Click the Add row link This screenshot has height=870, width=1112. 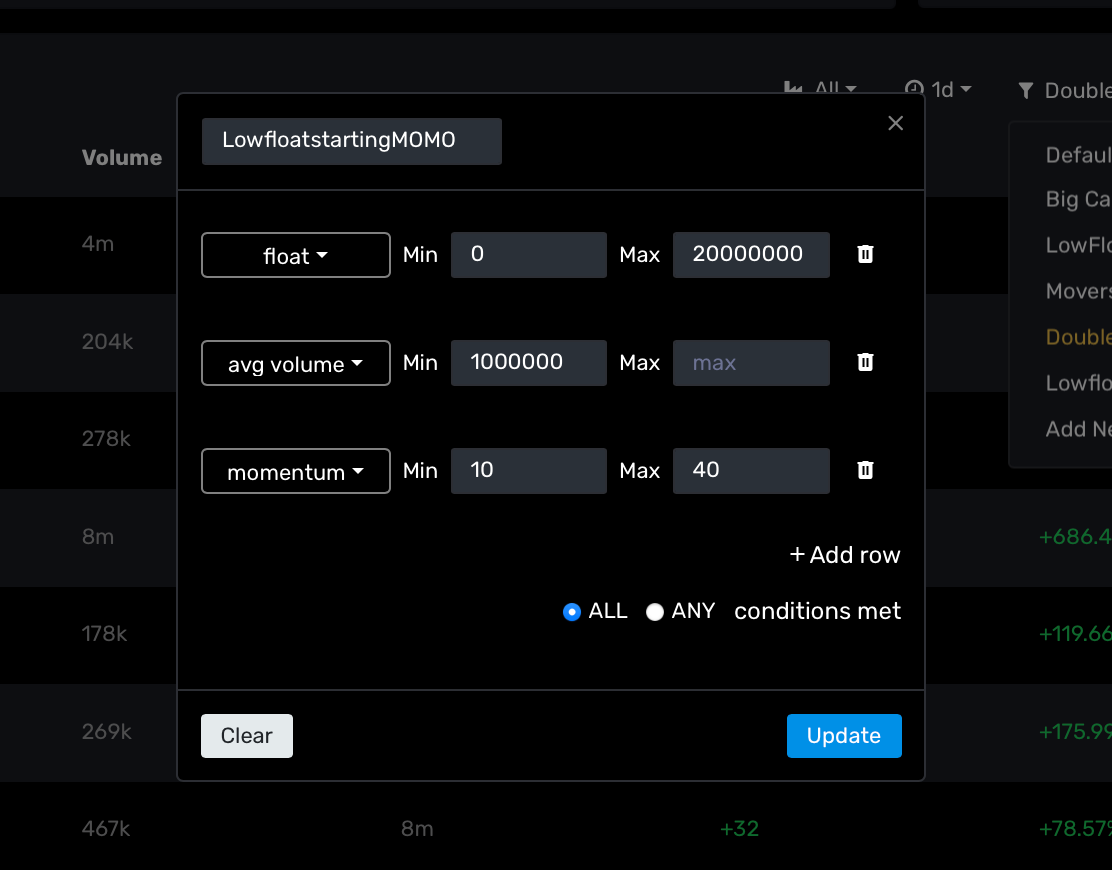844,555
